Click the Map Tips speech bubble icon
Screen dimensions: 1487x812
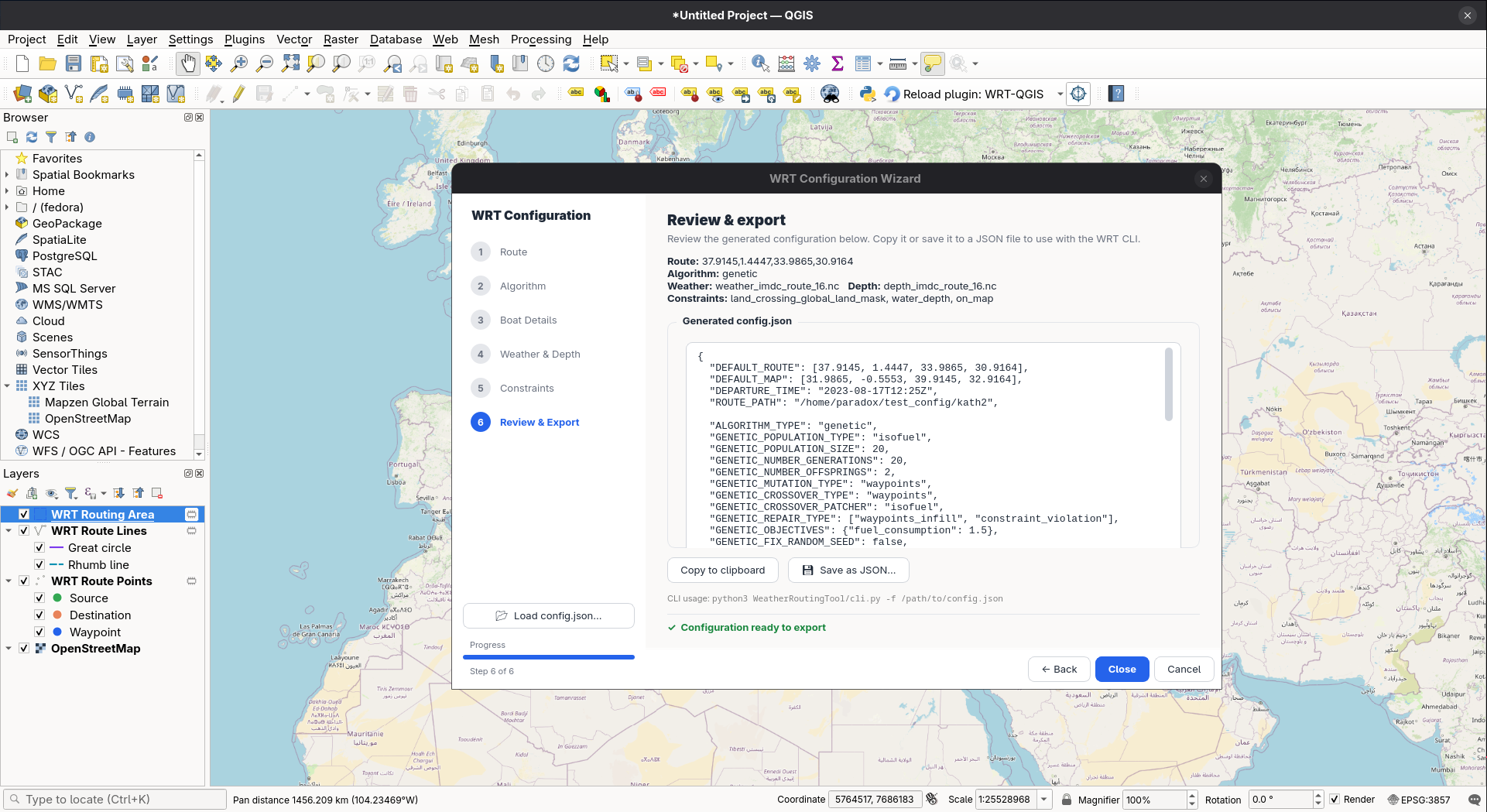[x=933, y=63]
